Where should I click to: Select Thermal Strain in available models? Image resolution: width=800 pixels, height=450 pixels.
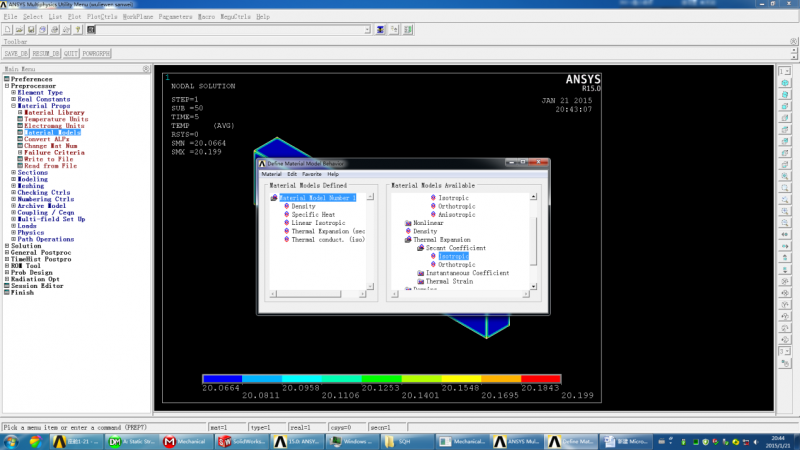pos(449,282)
